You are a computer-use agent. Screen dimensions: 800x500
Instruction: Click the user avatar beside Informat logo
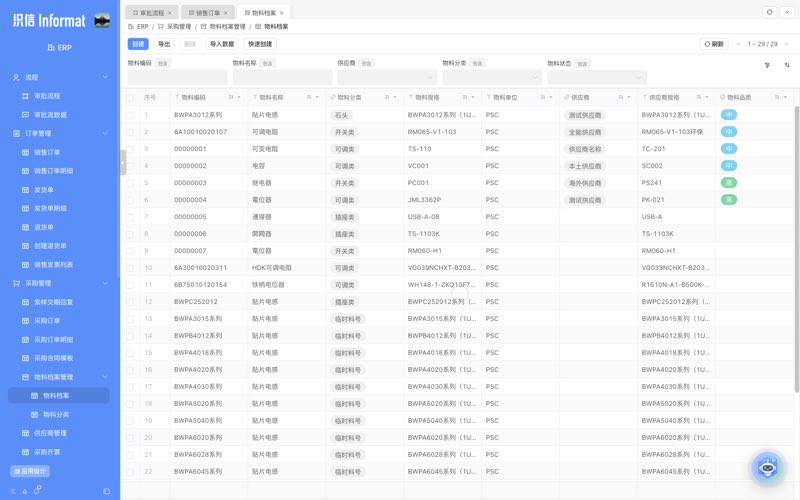(x=102, y=20)
